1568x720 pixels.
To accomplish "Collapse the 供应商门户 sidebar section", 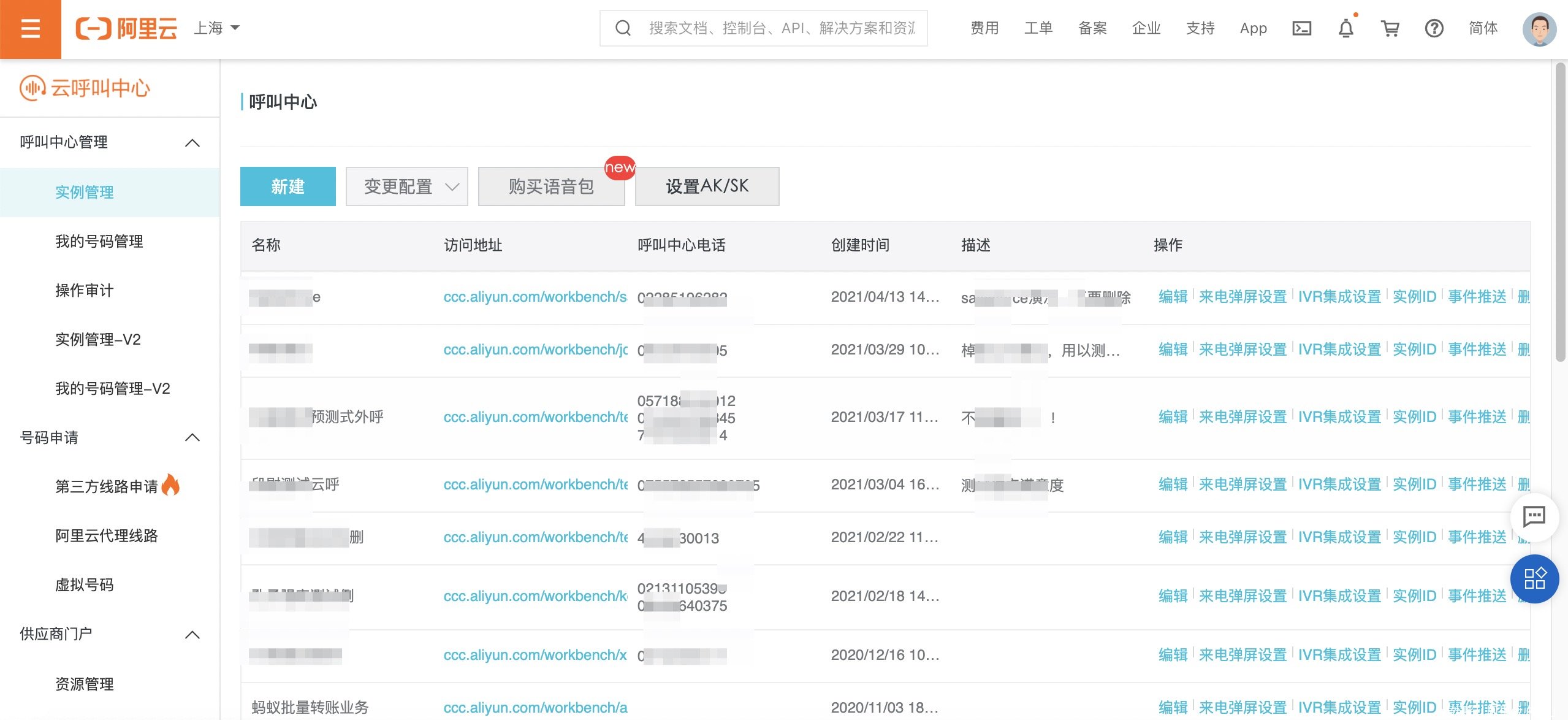I will point(192,635).
